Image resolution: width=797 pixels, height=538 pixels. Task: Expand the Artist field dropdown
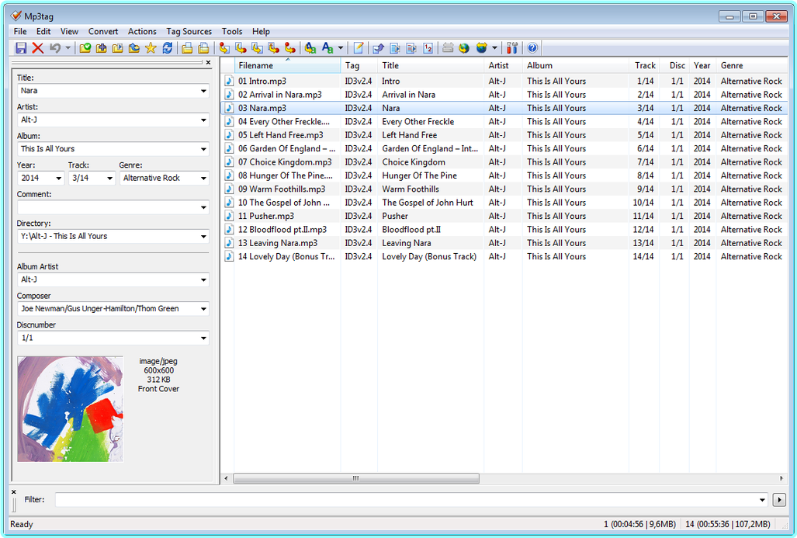pos(203,120)
